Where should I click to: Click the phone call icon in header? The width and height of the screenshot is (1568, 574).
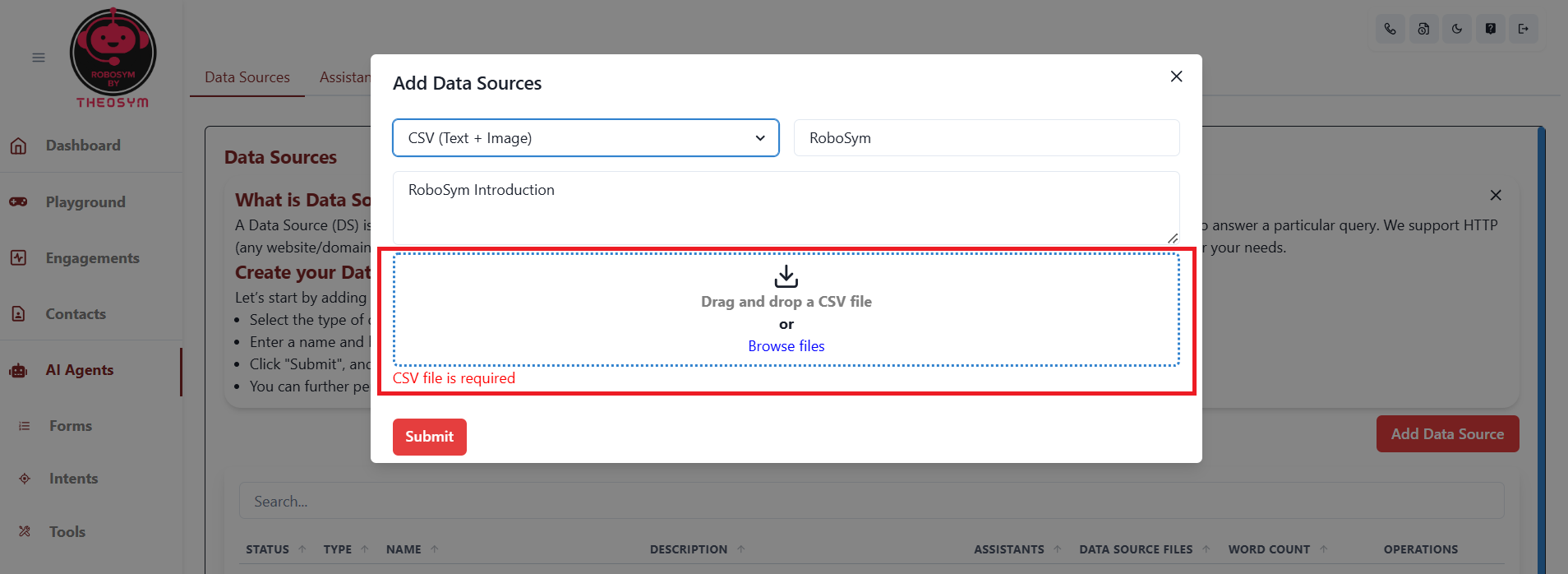[1390, 29]
